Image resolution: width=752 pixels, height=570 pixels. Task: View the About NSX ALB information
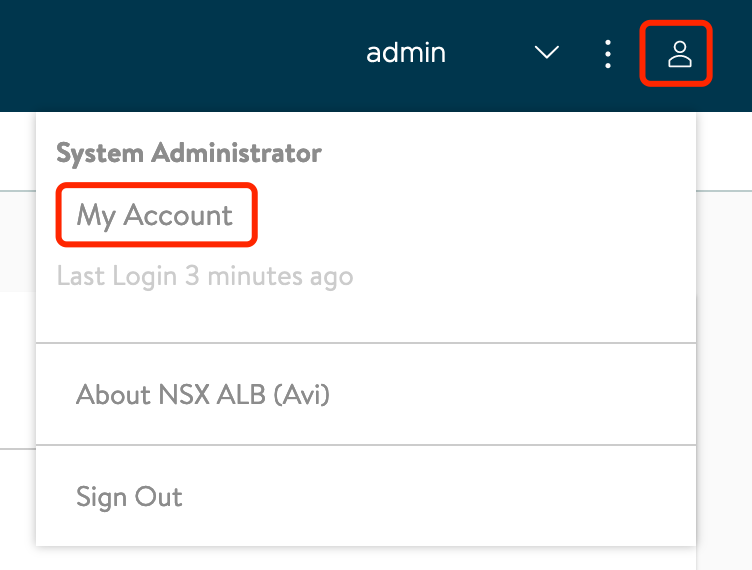pos(203,395)
